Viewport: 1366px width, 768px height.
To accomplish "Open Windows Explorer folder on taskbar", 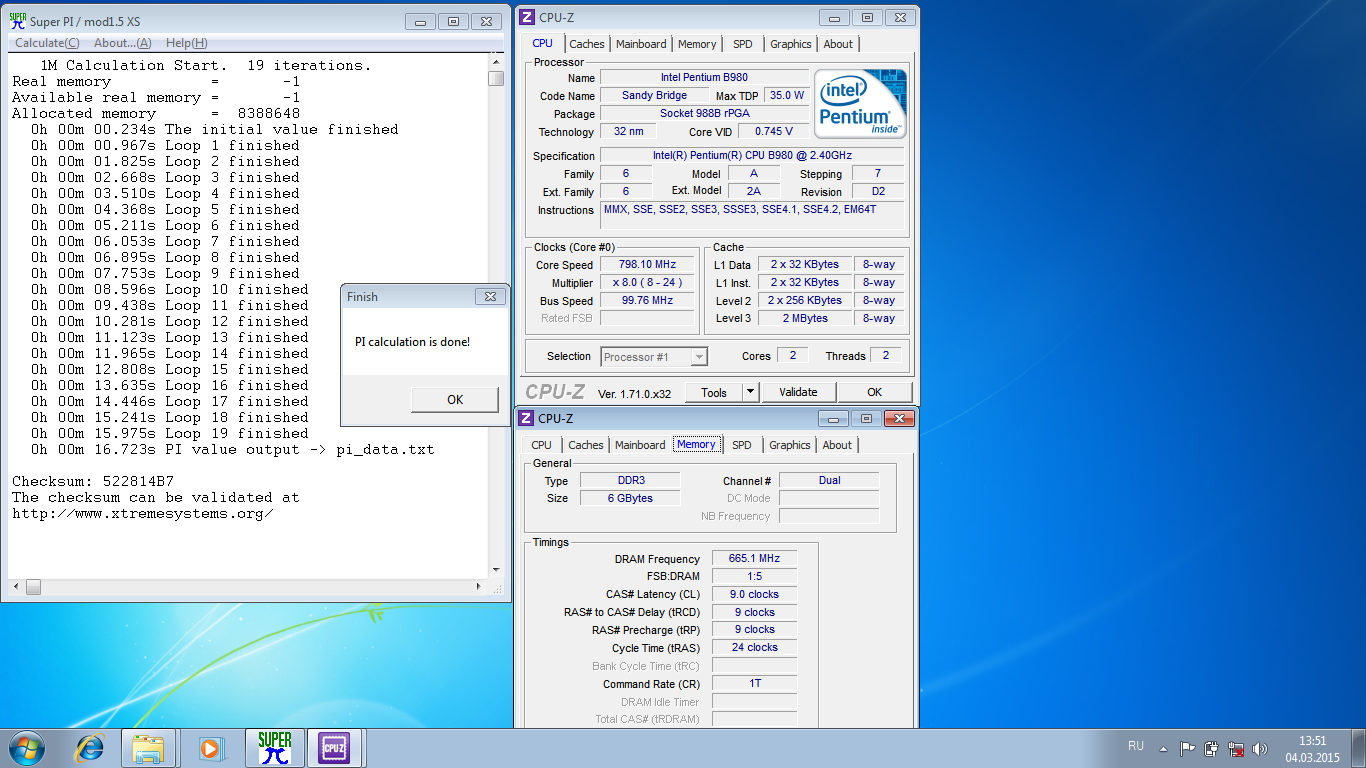I will pos(148,748).
